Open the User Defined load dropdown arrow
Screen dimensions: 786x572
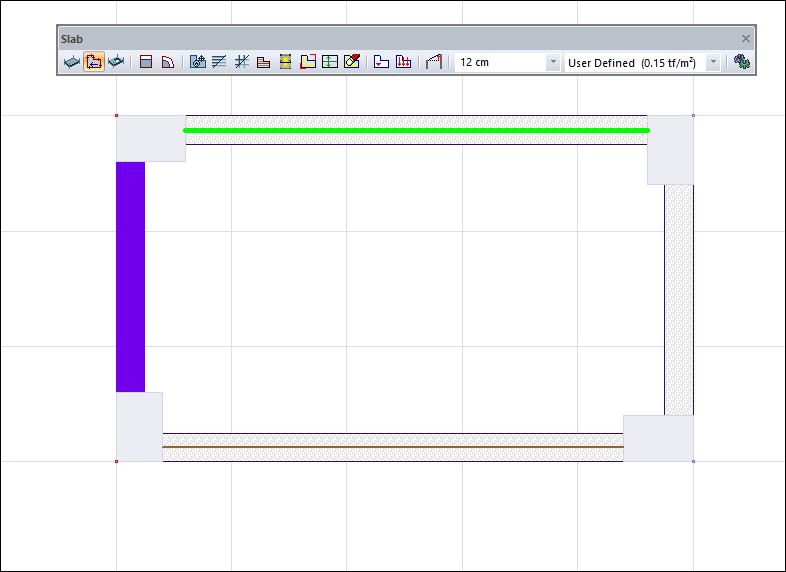pyautogui.click(x=713, y=62)
